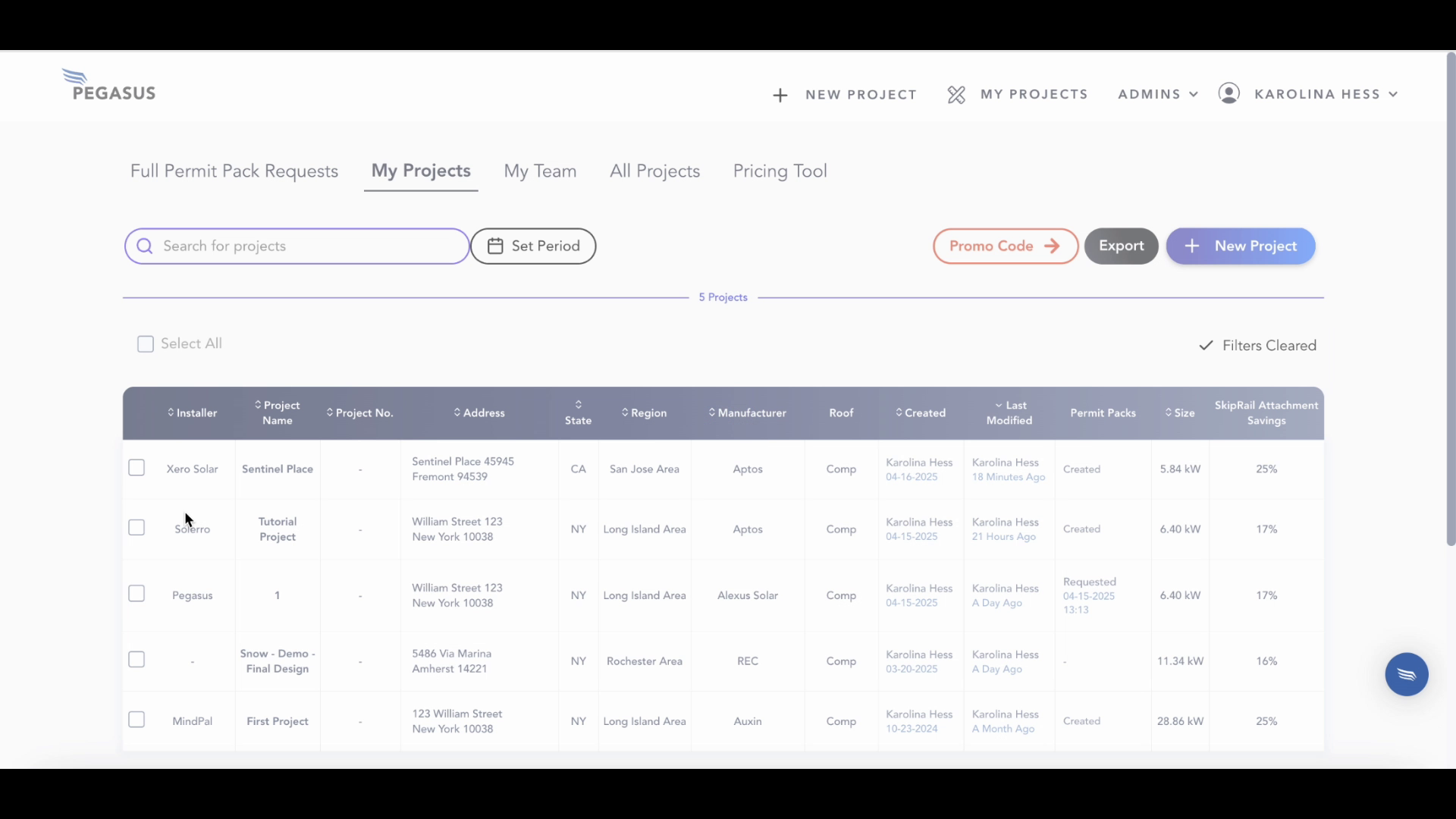Expand the ADMINS dropdown

tap(1157, 94)
